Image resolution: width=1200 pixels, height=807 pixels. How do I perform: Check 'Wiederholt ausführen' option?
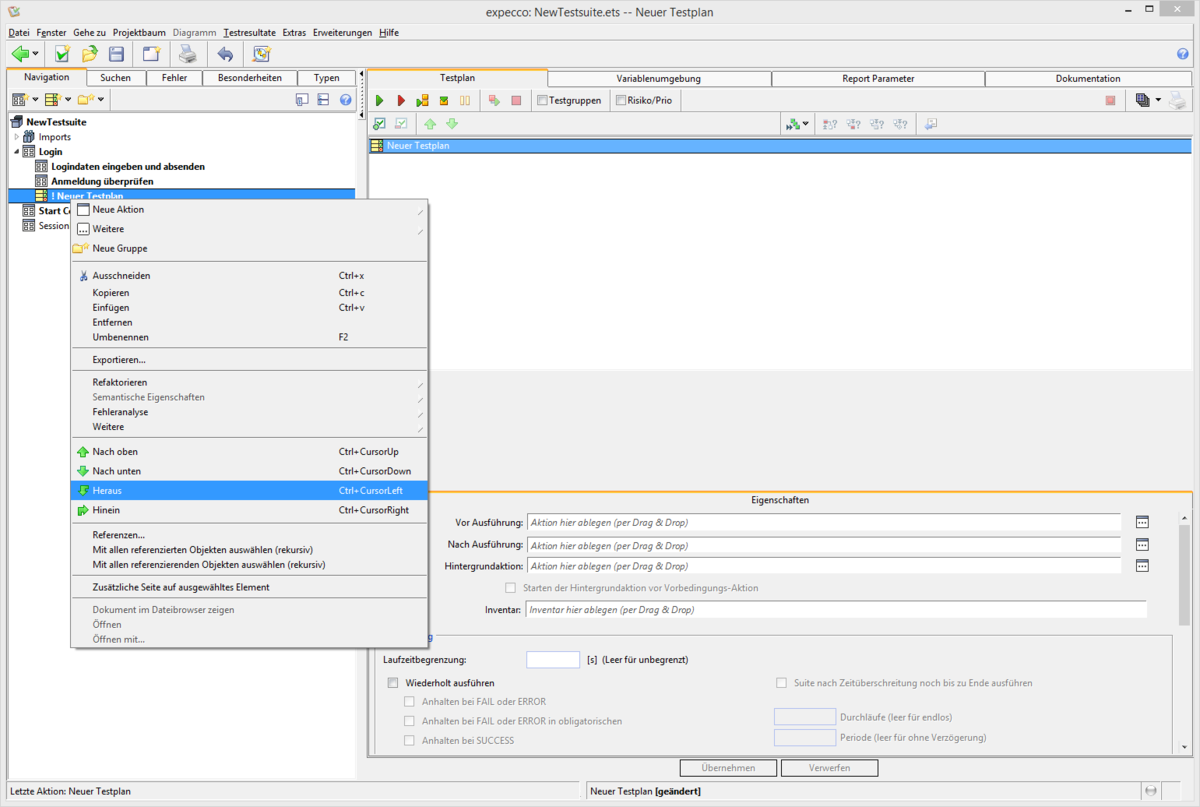[393, 682]
